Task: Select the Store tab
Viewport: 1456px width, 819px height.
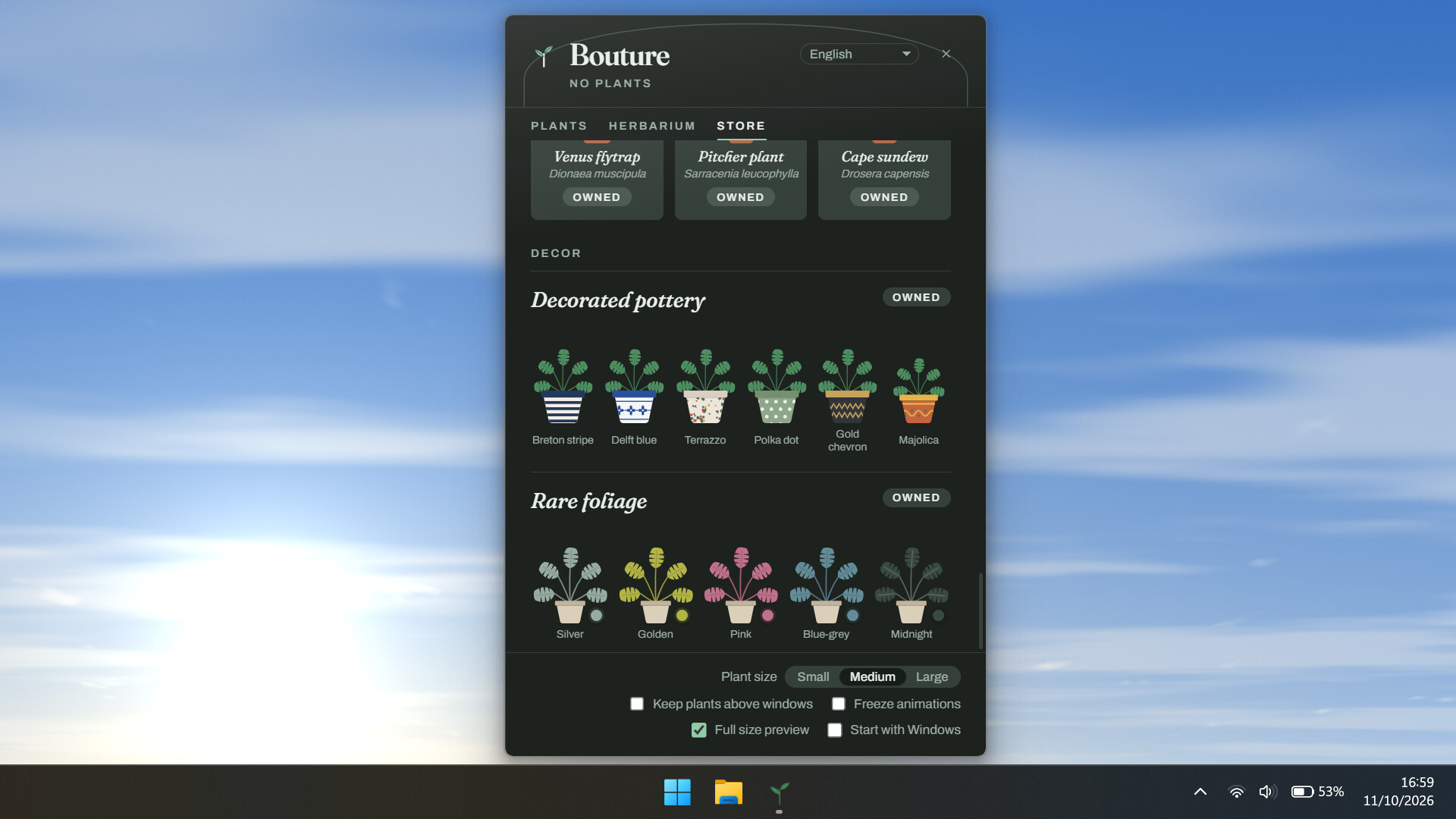Action: pyautogui.click(x=741, y=126)
